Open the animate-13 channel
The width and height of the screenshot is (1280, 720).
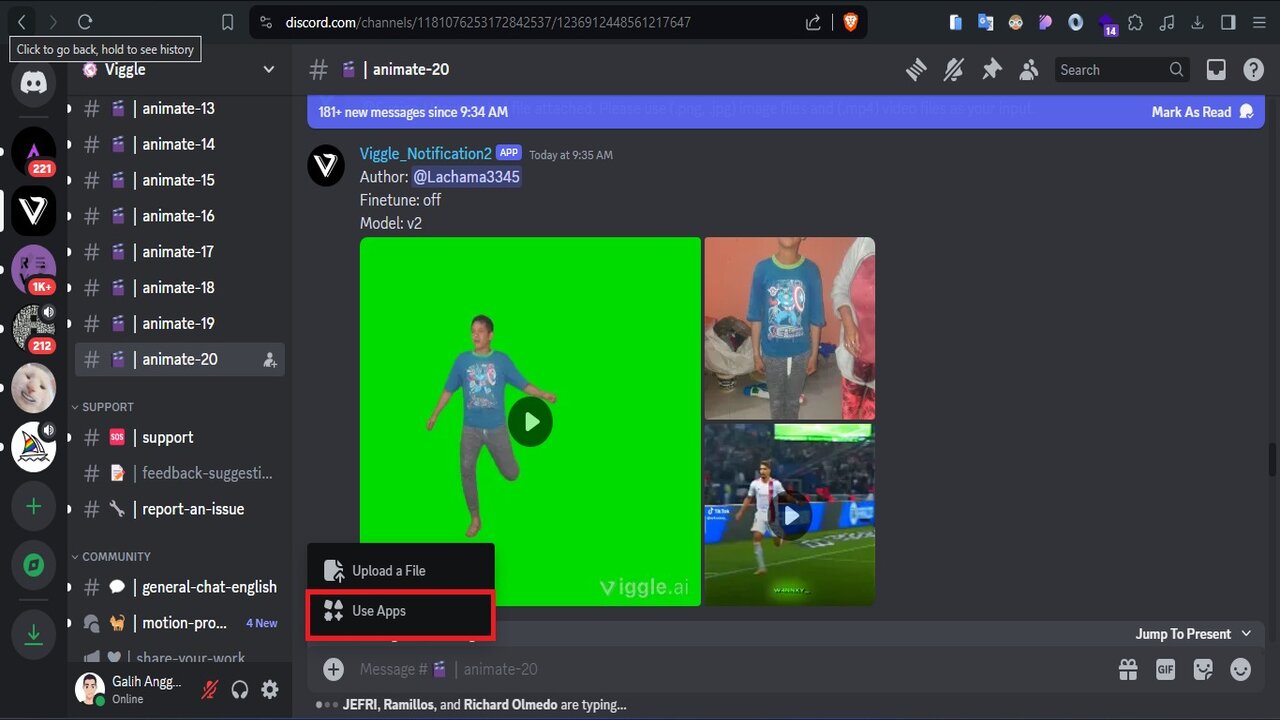[180, 108]
